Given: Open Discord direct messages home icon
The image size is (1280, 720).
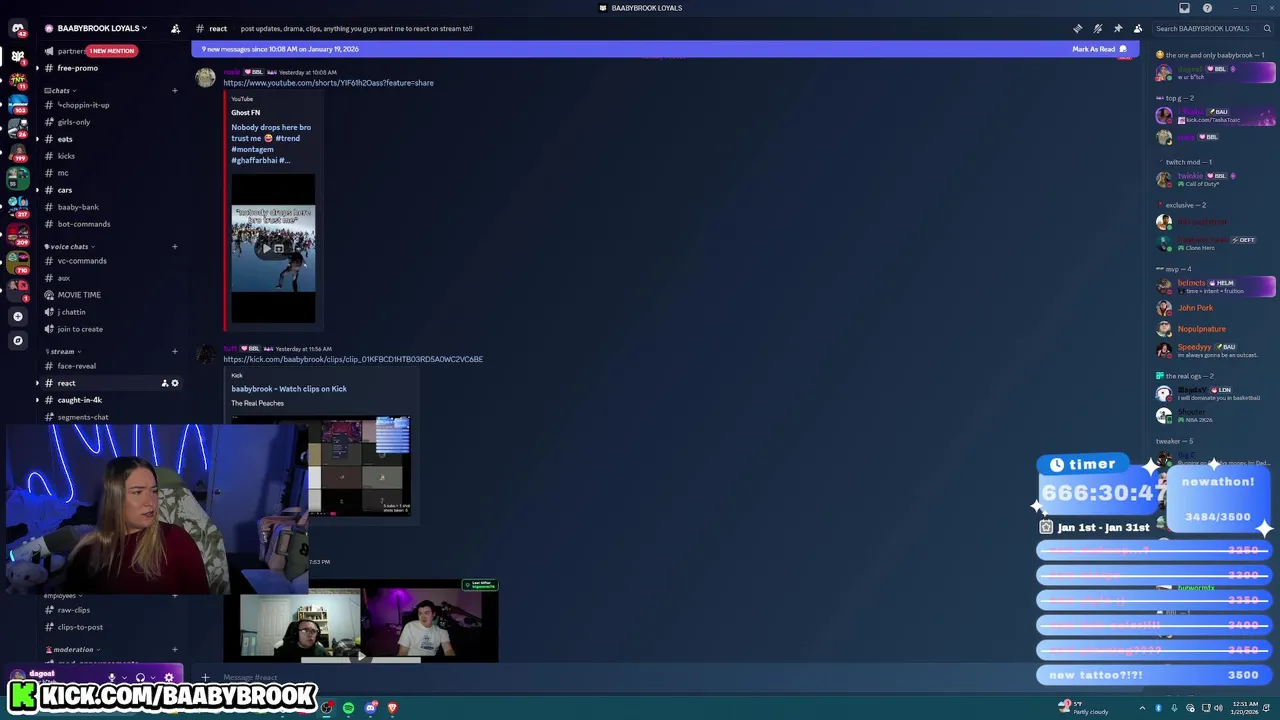Looking at the screenshot, I should click(18, 28).
